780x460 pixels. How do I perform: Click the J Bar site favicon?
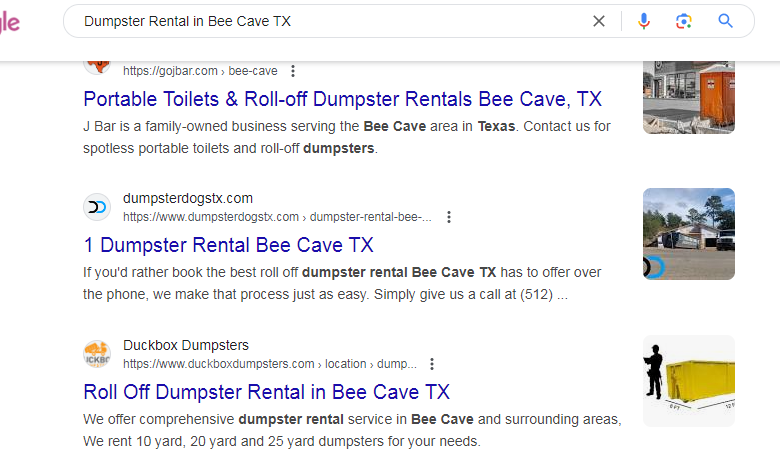click(97, 65)
